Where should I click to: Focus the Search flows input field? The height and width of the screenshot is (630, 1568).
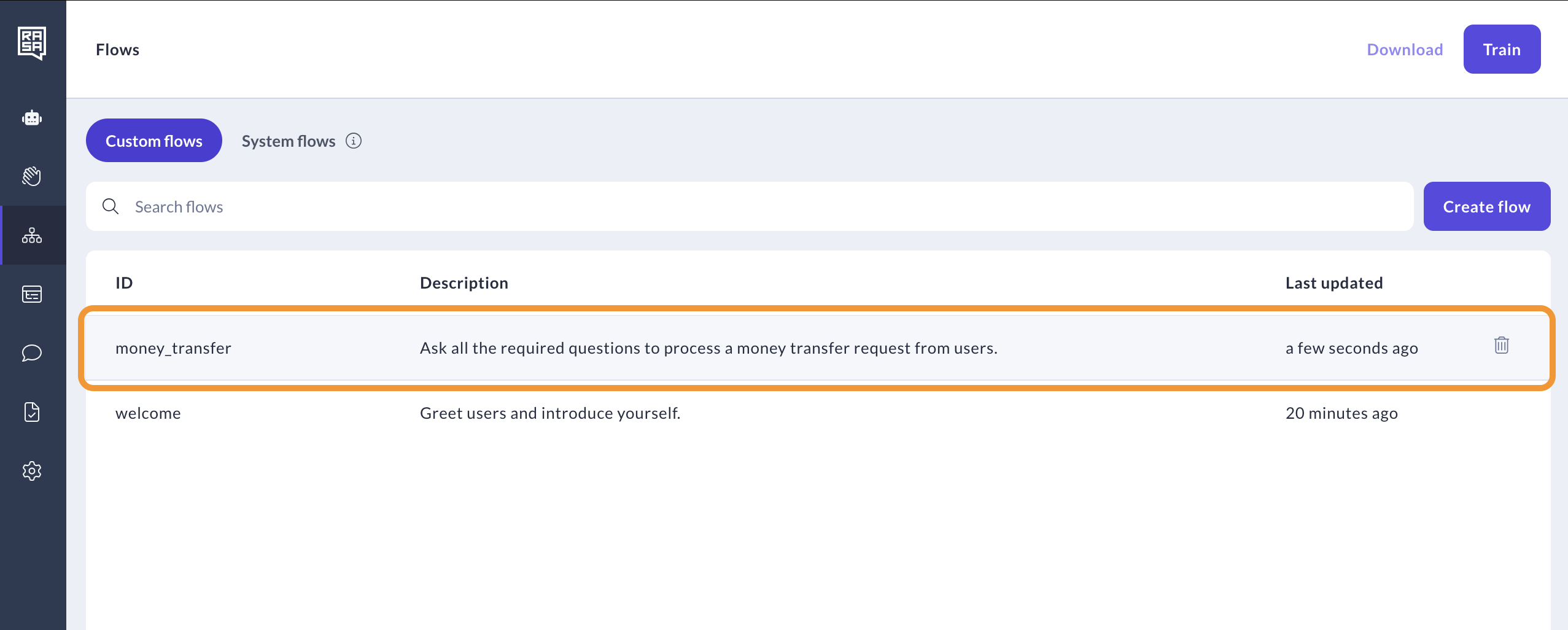point(750,206)
